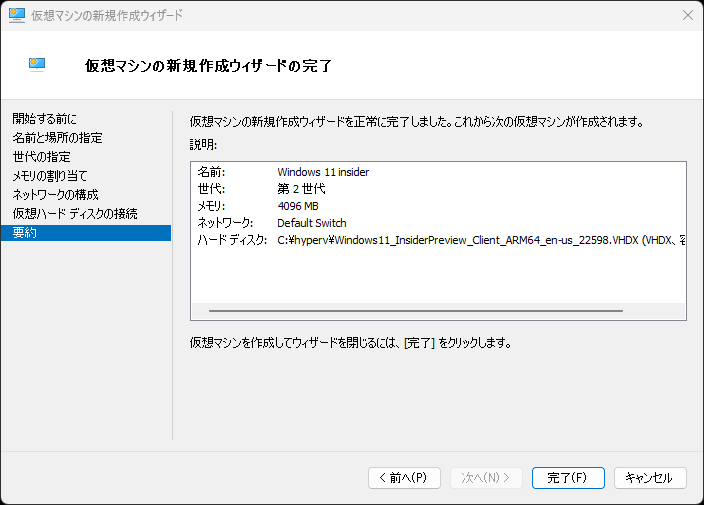Open the ネットワークの構成 step
This screenshot has width=704, height=505.
coord(55,194)
